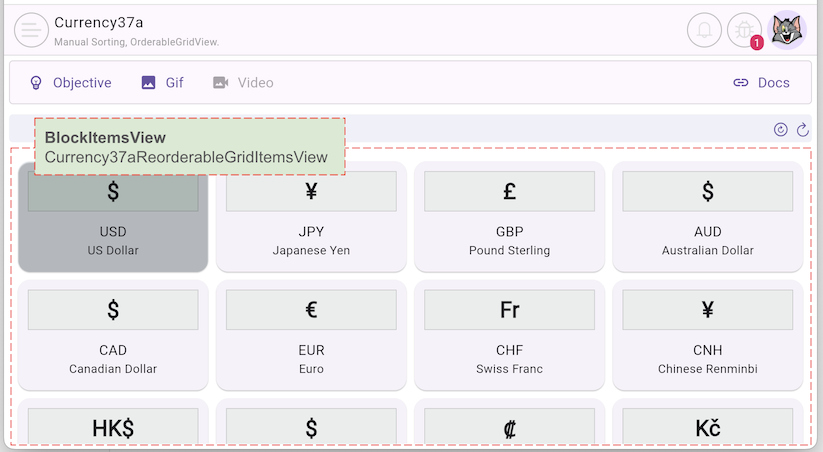Open the Tom cat profile avatar
This screenshot has height=452, width=823.
[x=787, y=30]
